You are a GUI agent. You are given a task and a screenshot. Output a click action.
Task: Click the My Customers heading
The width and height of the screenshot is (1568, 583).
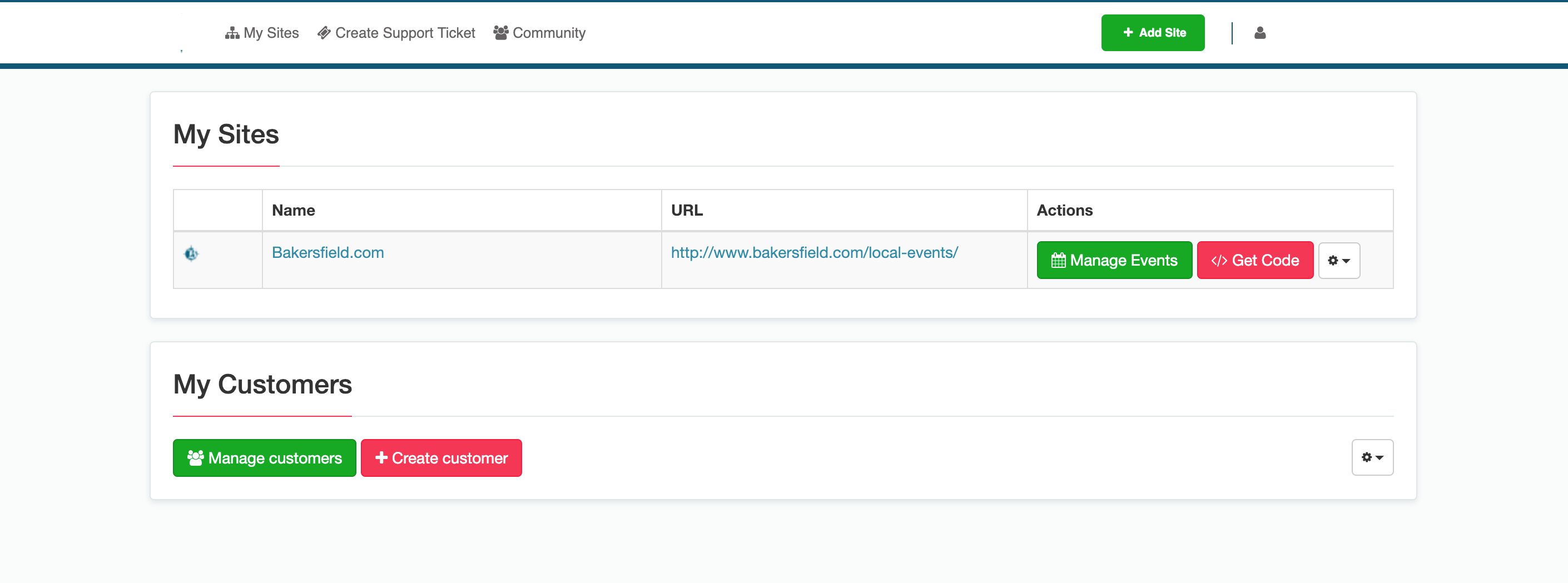click(x=262, y=385)
